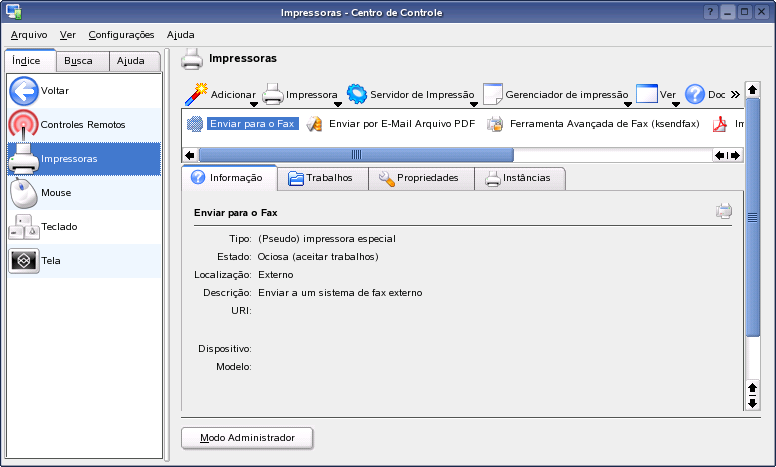776x467 pixels.
Task: Switch to the Busca tab
Action: 82,61
